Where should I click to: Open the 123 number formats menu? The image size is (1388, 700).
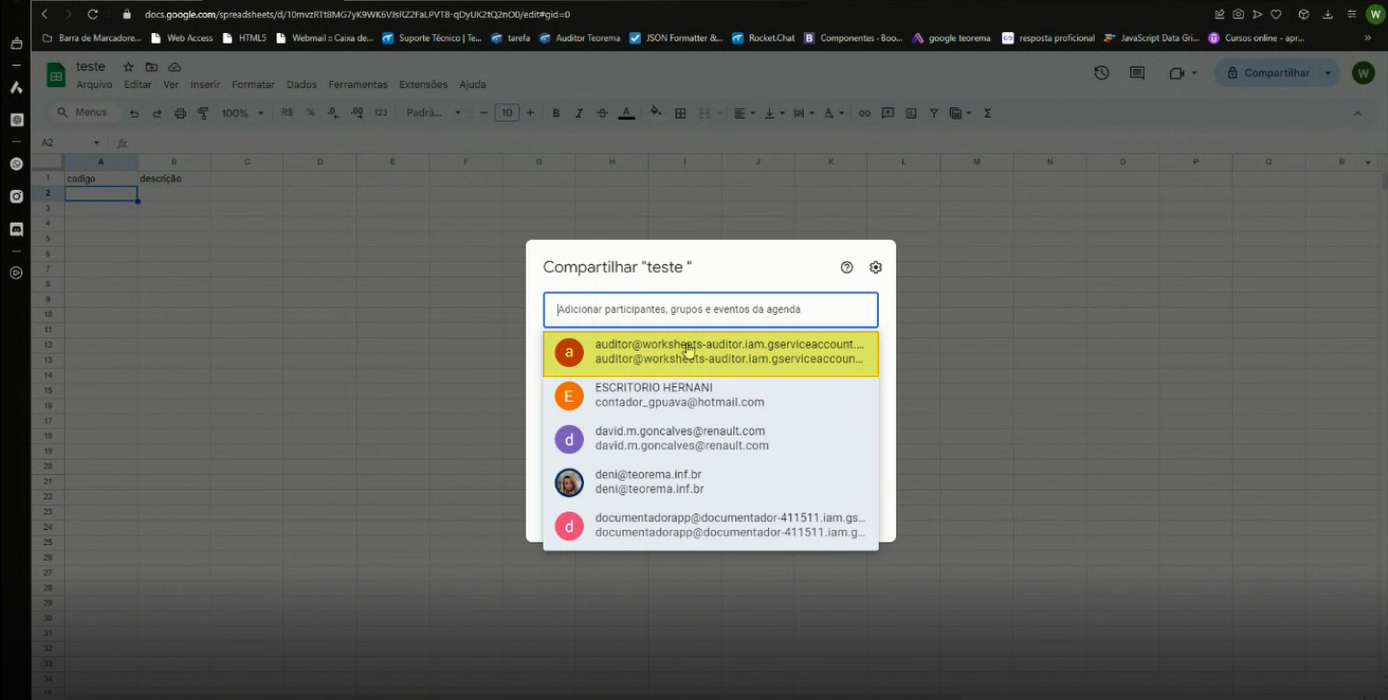[x=381, y=113]
